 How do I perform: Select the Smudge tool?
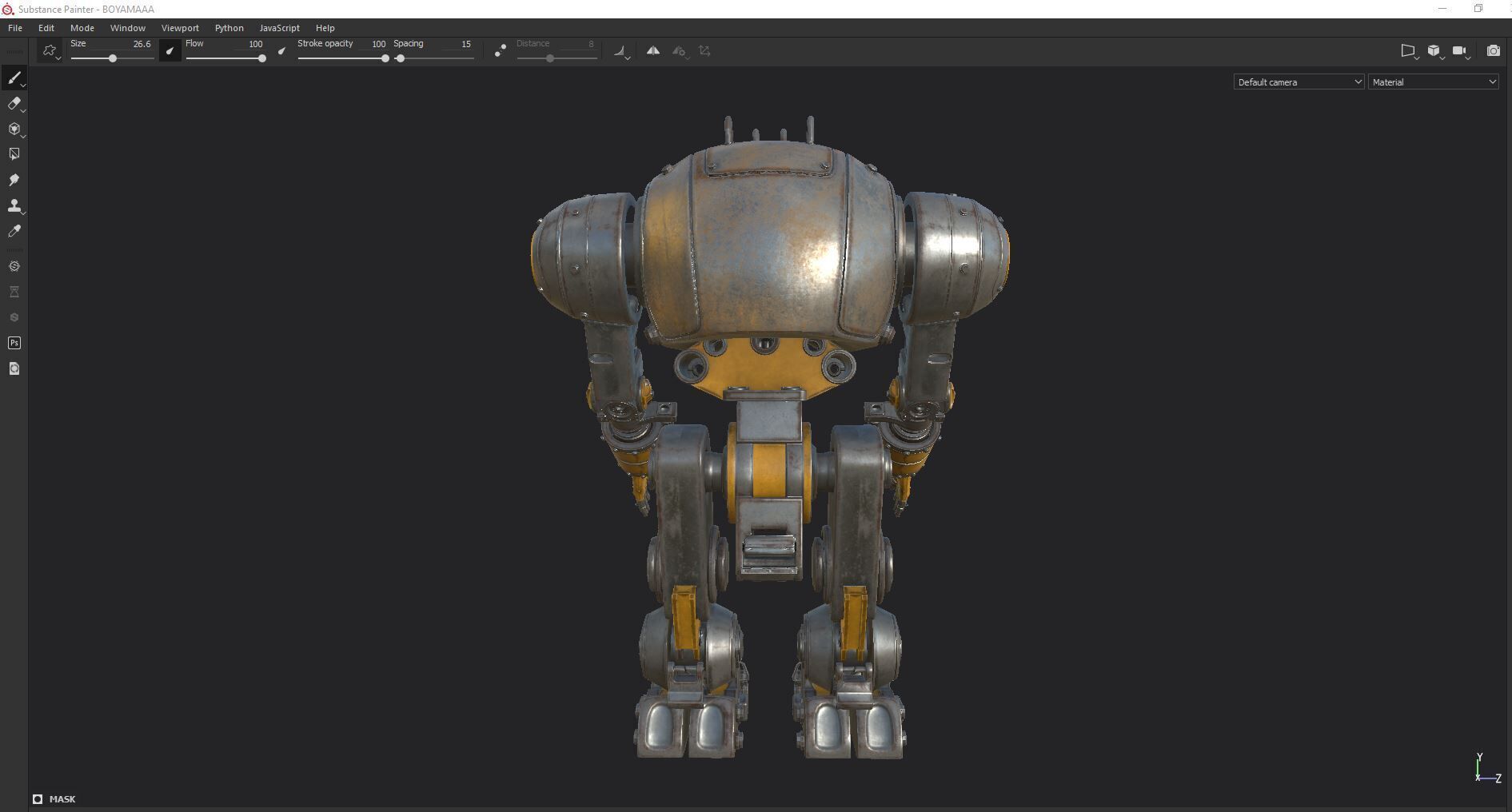tap(14, 180)
